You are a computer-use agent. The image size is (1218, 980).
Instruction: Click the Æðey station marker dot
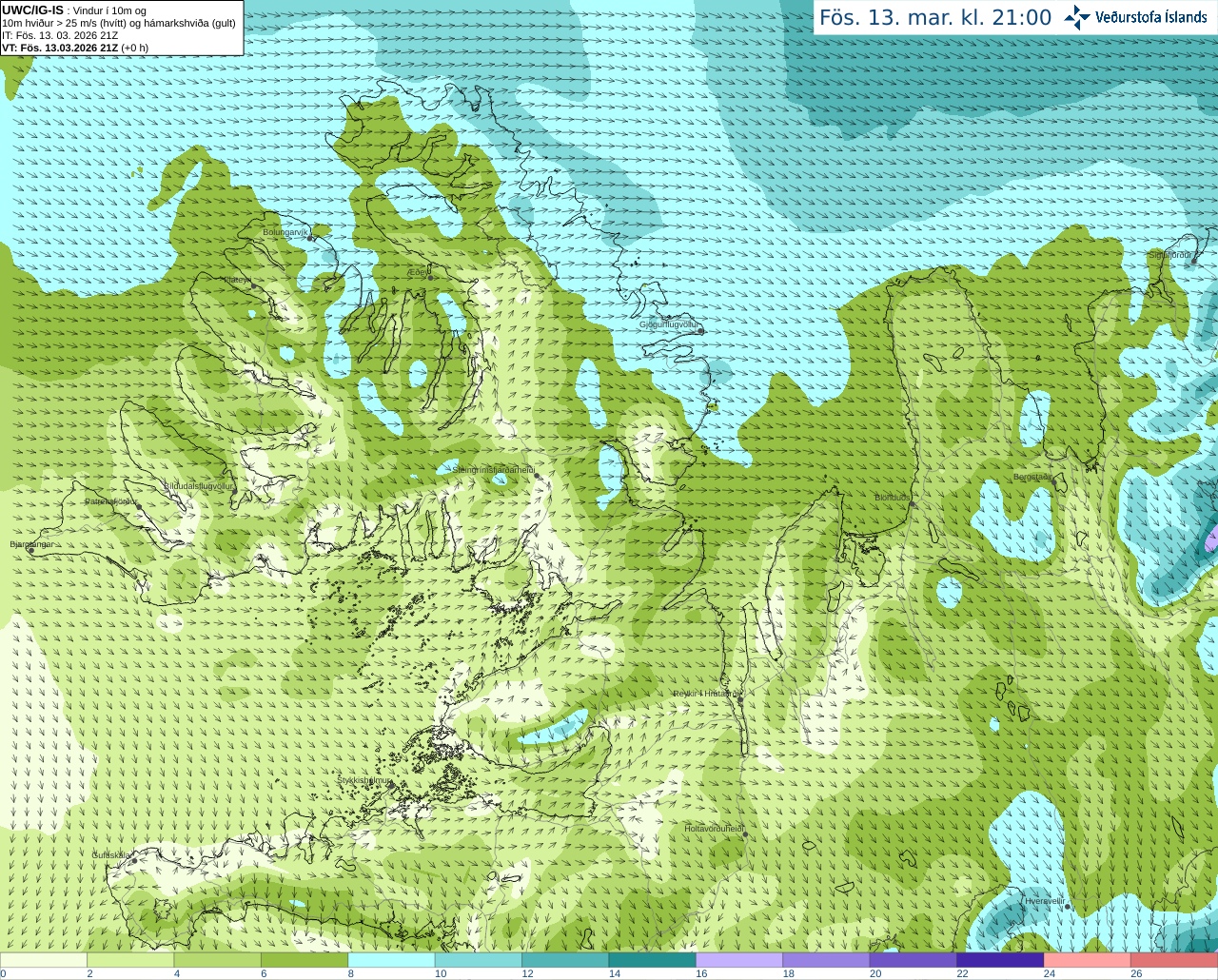coord(430,277)
